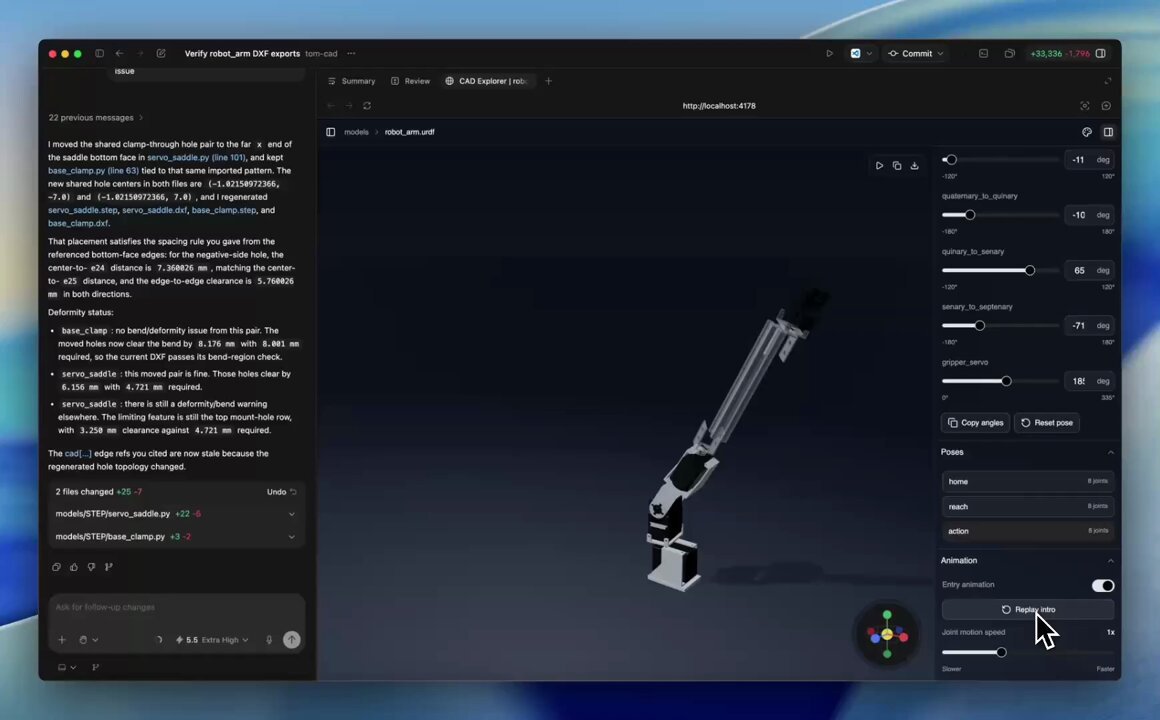Screen dimensions: 1160x720
Task: Open the thread options ellipsis menu
Action: coord(351,53)
